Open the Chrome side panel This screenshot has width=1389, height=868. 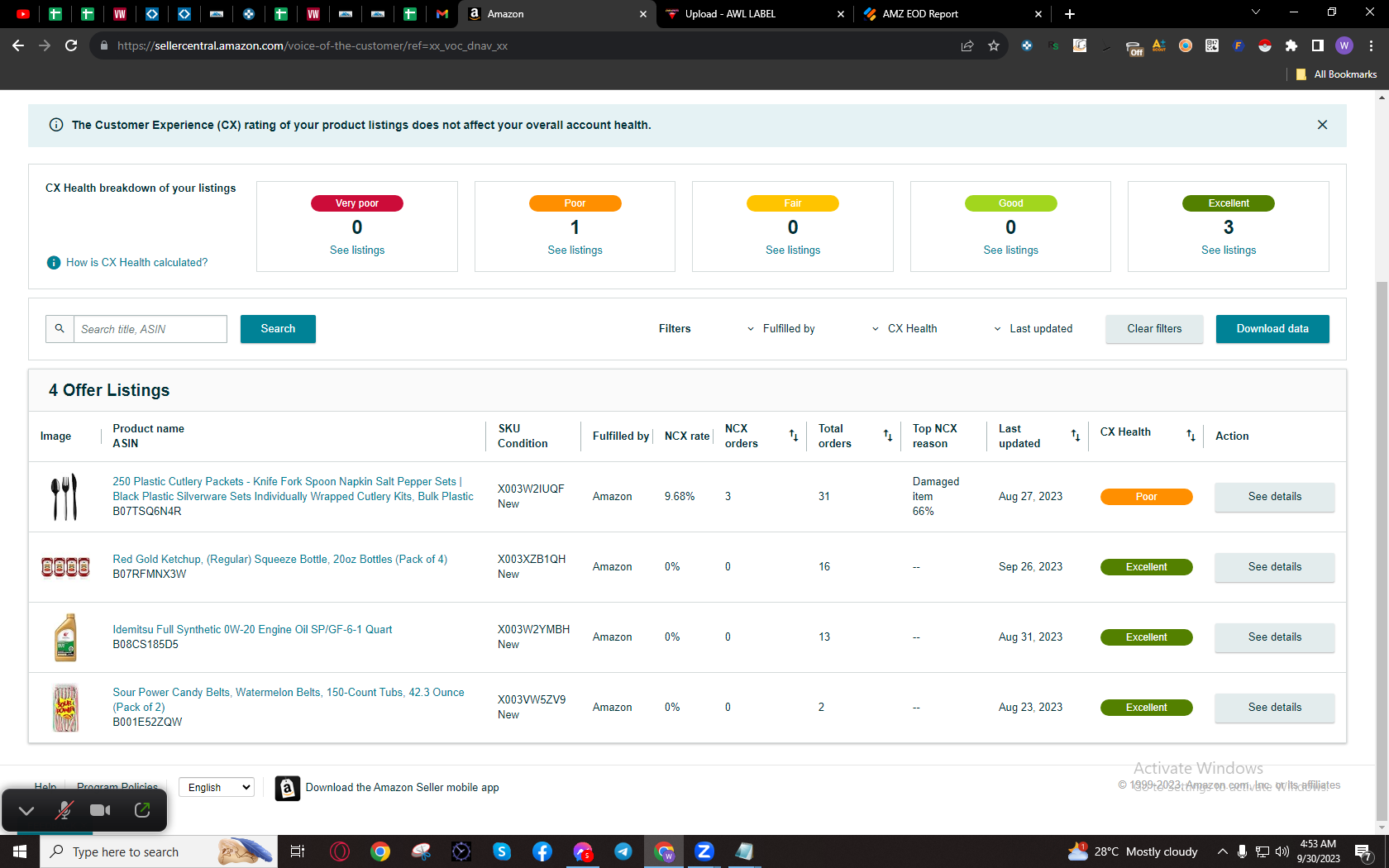pyautogui.click(x=1318, y=45)
